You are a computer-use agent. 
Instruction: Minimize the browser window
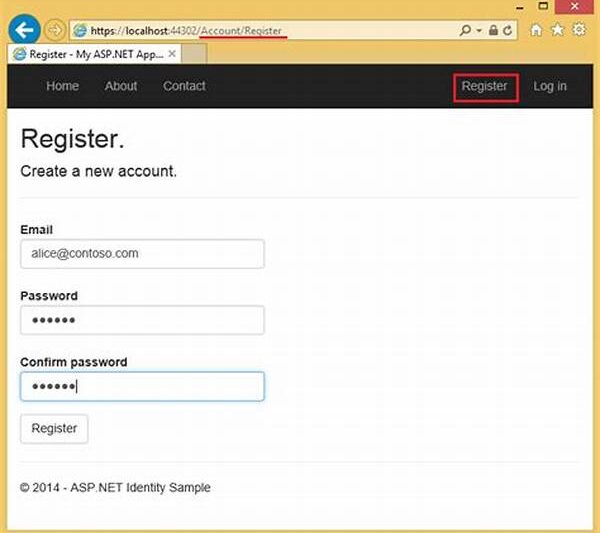pyautogui.click(x=520, y=7)
